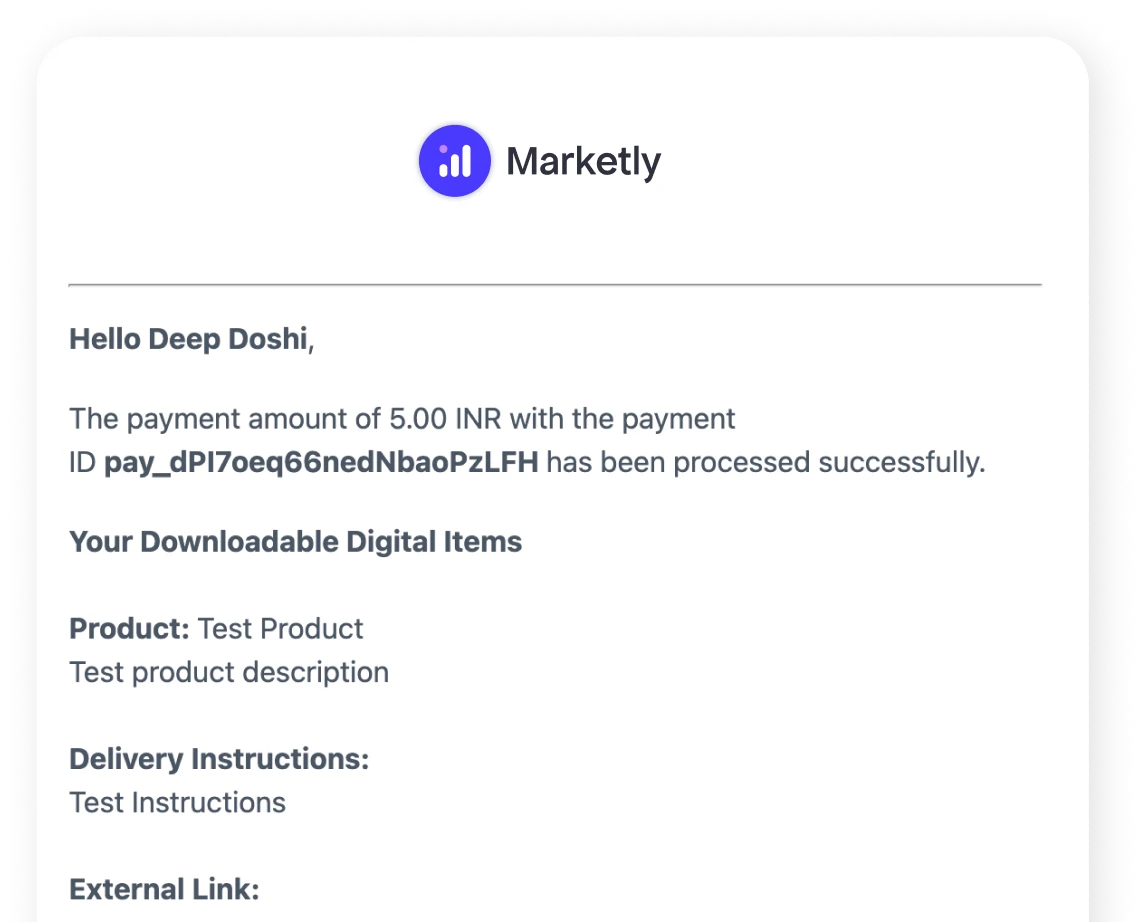Click the horizontal divider under the logo
Image resolution: width=1143 pixels, height=922 pixels.
tap(555, 285)
